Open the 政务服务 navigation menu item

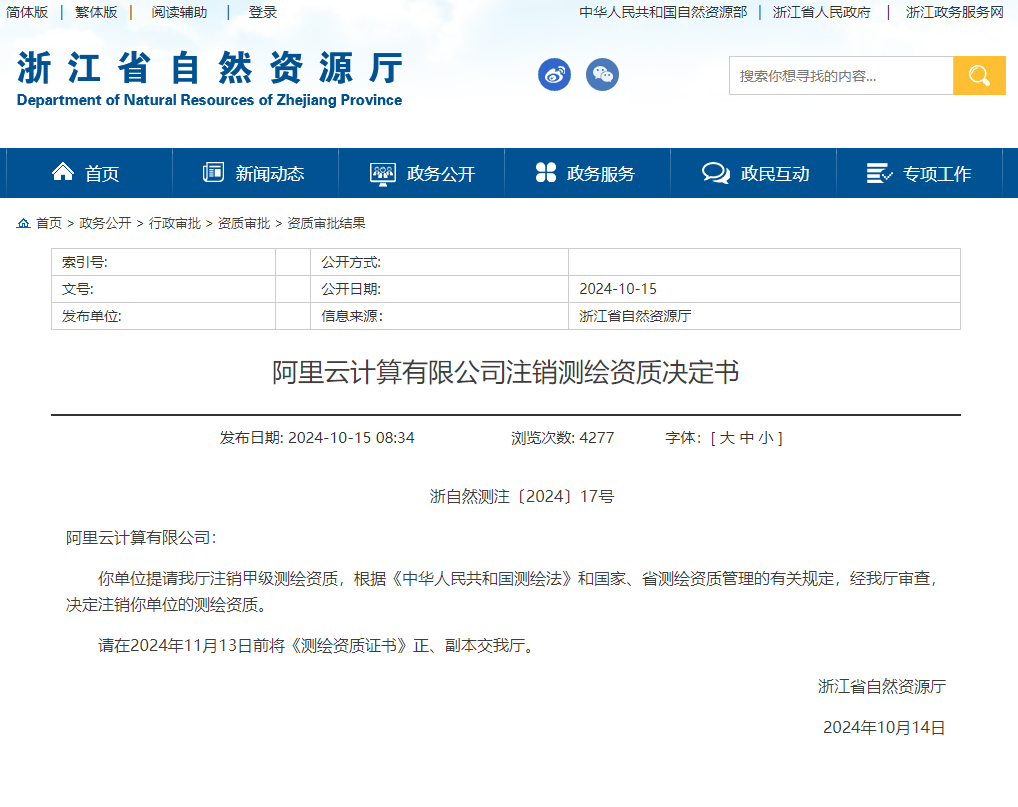(x=588, y=173)
